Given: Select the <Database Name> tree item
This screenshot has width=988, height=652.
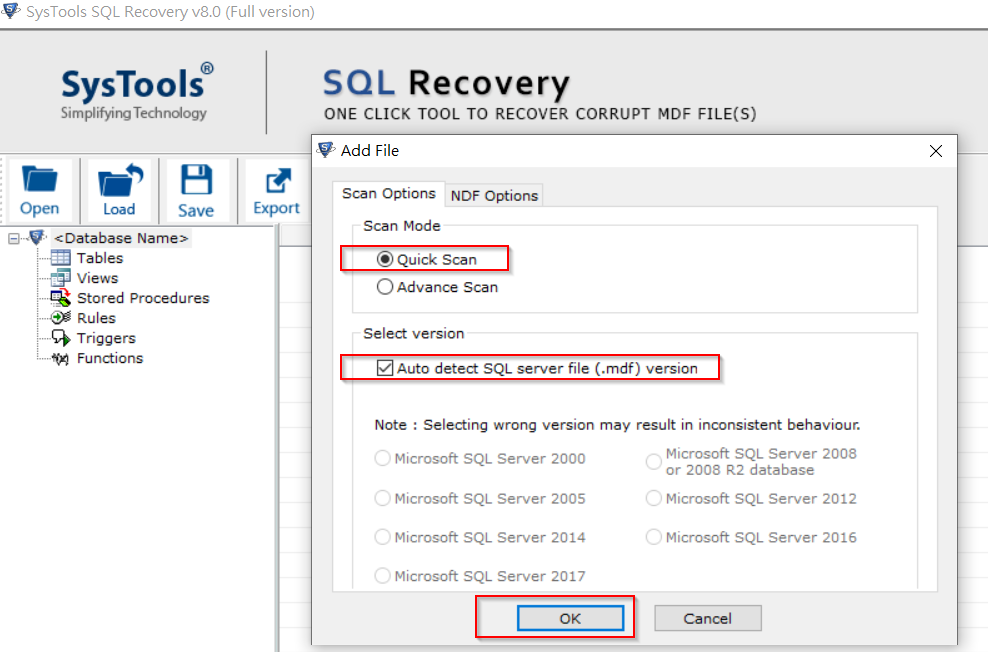Looking at the screenshot, I should 121,238.
